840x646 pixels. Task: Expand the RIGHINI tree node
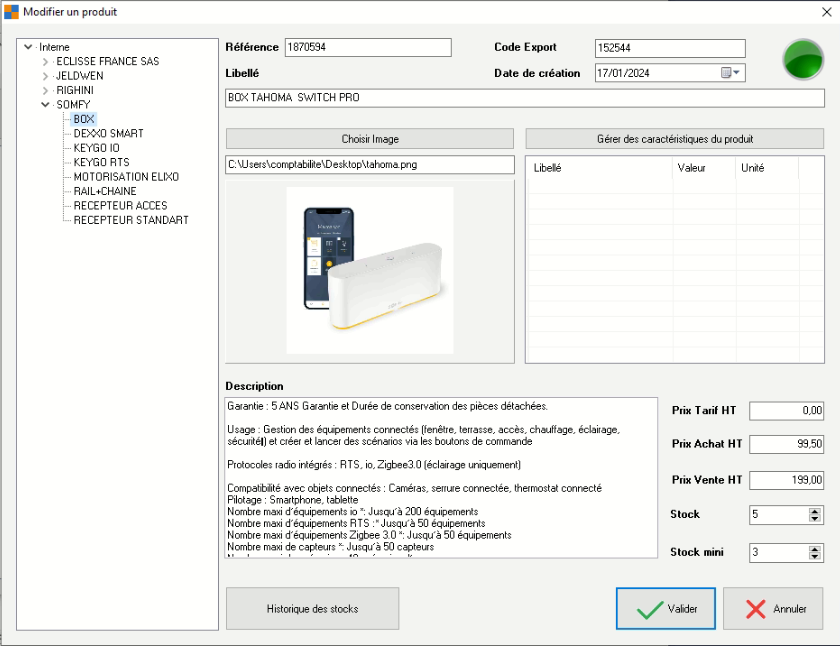click(x=46, y=91)
